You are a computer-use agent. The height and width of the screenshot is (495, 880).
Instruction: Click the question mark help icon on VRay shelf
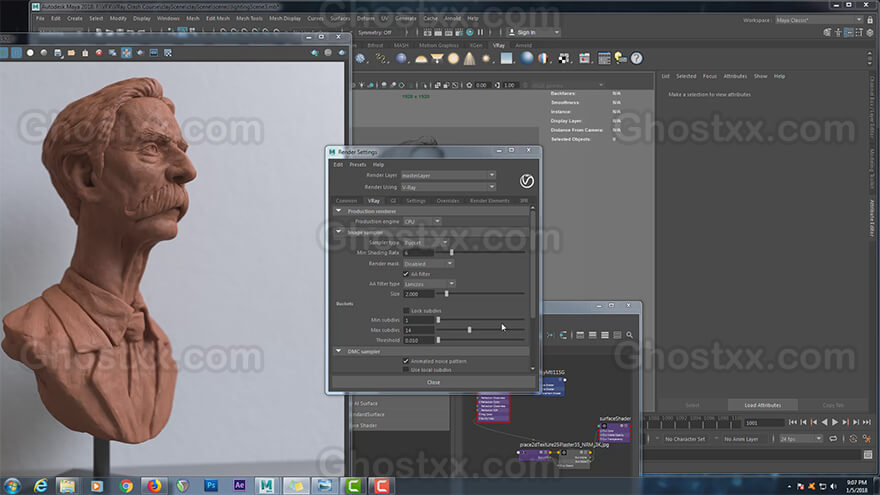pos(636,58)
